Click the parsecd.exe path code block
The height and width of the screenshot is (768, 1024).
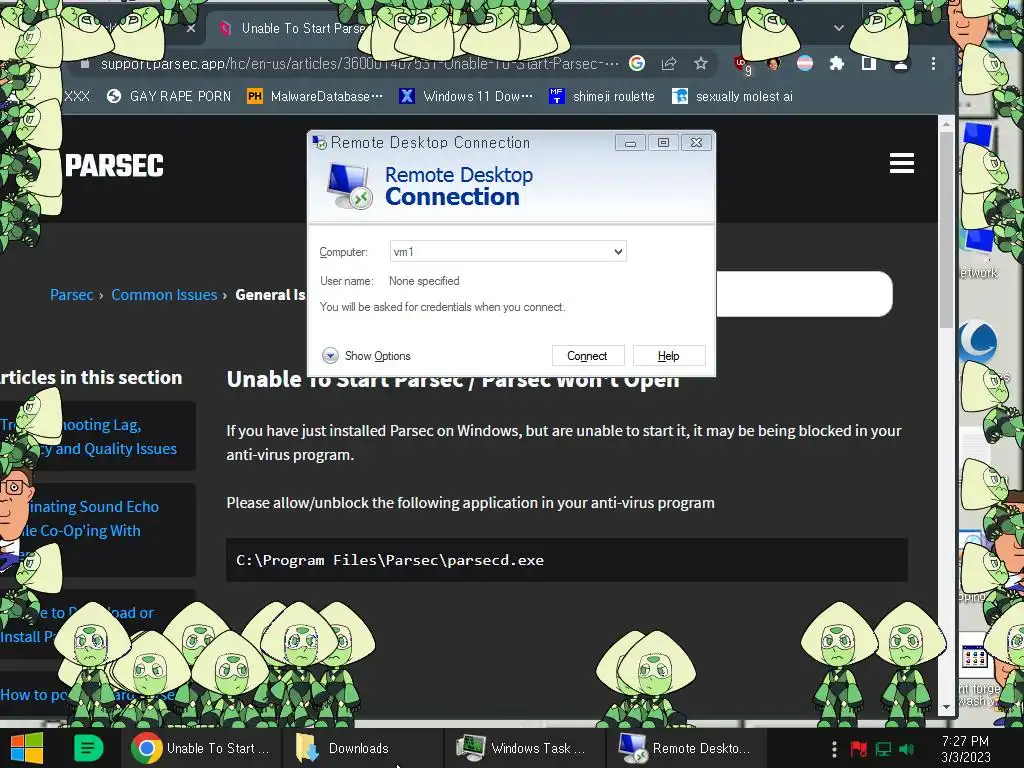(567, 560)
